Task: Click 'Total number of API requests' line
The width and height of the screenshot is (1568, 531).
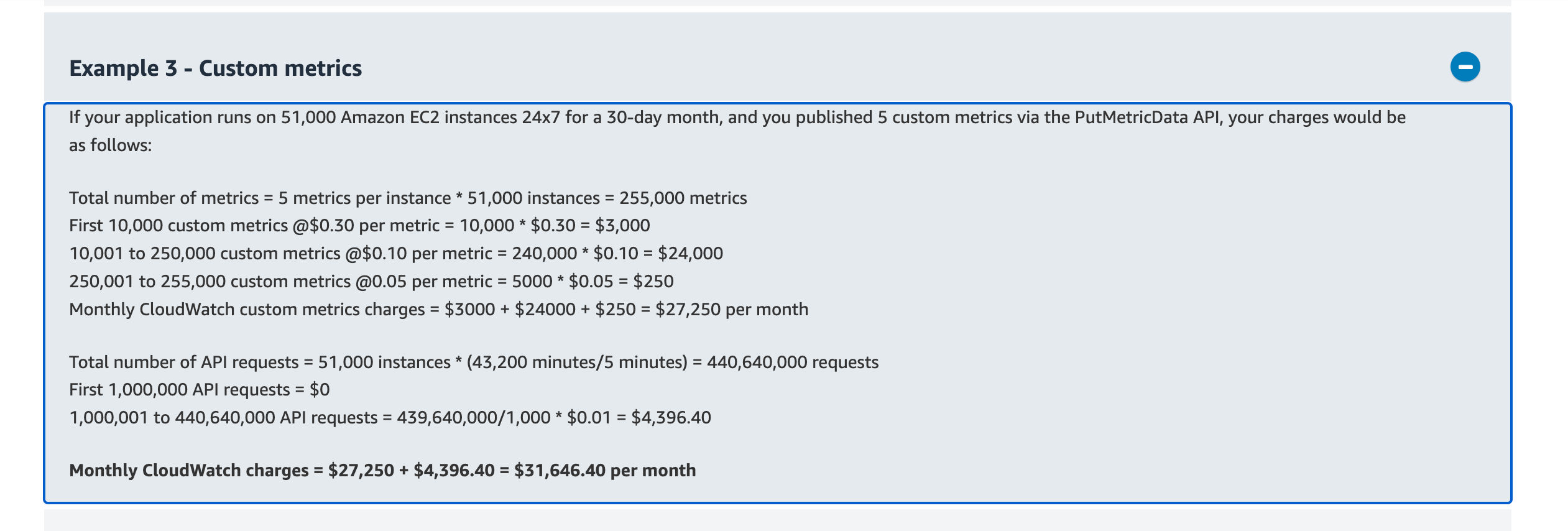Action: 474,362
